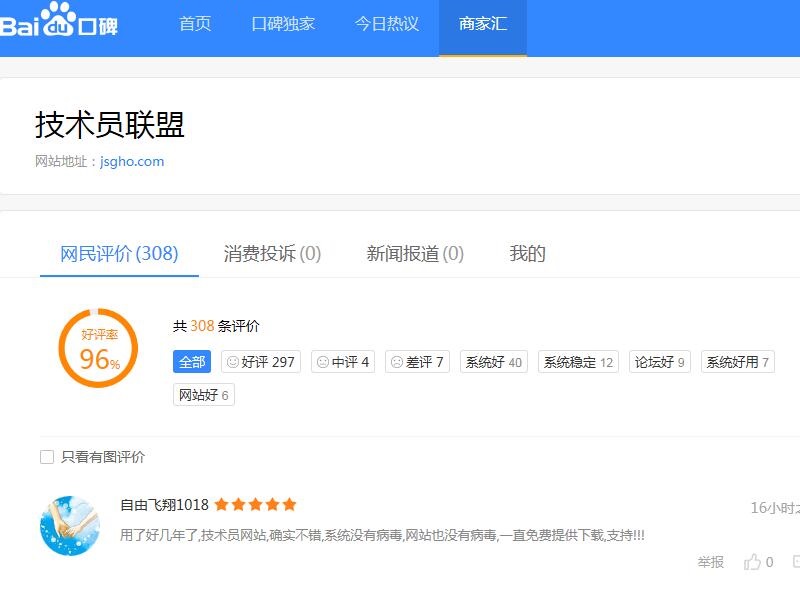Switch to the 消费投诉 (0) tab
This screenshot has width=800, height=600.
(272, 254)
